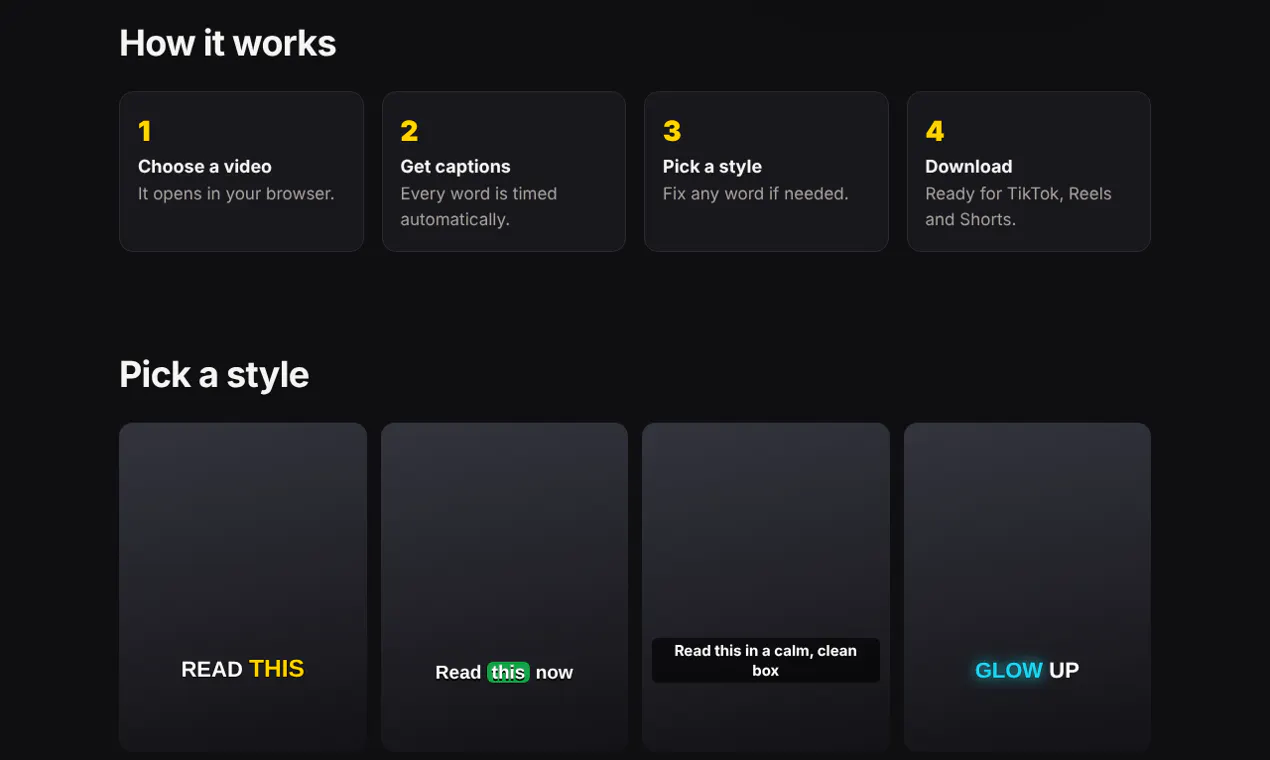The height and width of the screenshot is (760, 1270).
Task: Click the yellow number 2 step badge
Action: click(x=409, y=131)
